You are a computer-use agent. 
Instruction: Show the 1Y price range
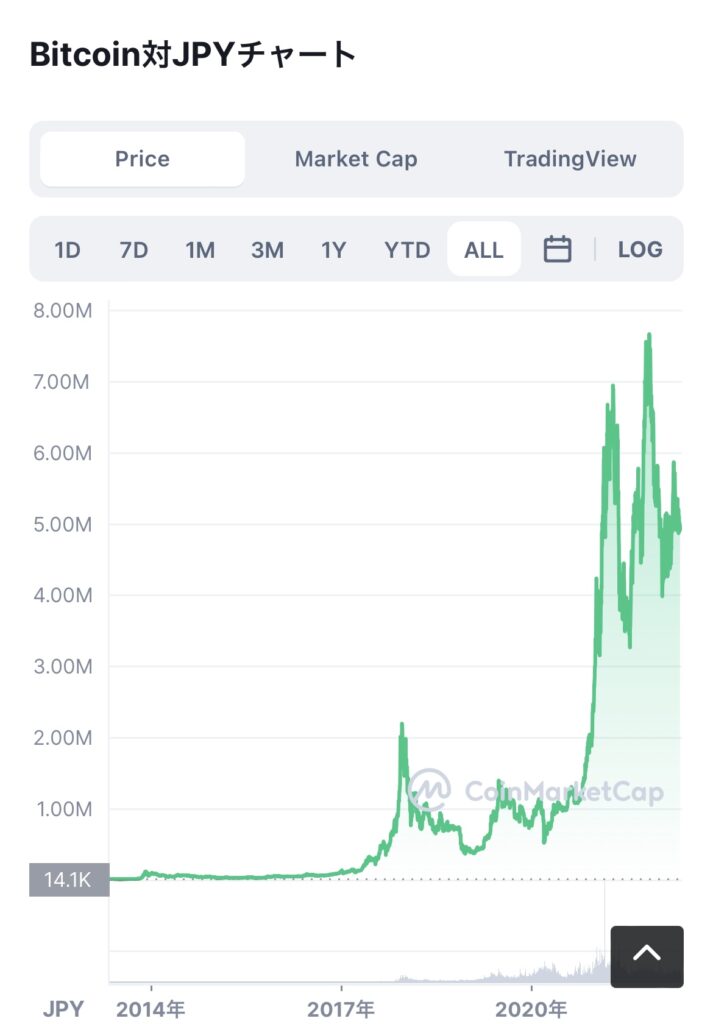pos(333,249)
